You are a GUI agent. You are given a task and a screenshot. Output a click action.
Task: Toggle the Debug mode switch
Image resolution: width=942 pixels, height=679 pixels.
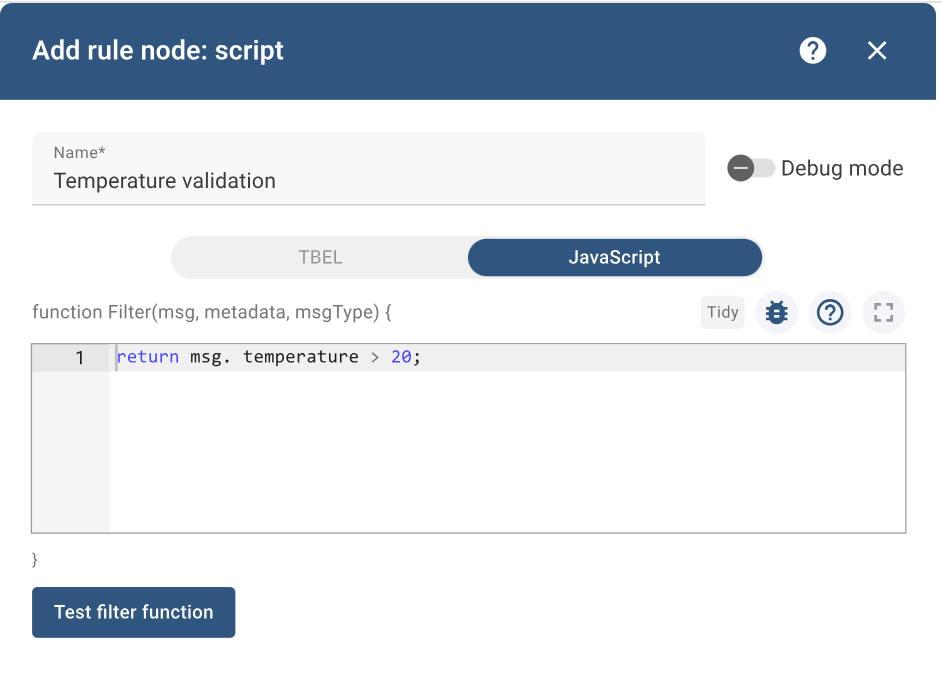pyautogui.click(x=751, y=168)
